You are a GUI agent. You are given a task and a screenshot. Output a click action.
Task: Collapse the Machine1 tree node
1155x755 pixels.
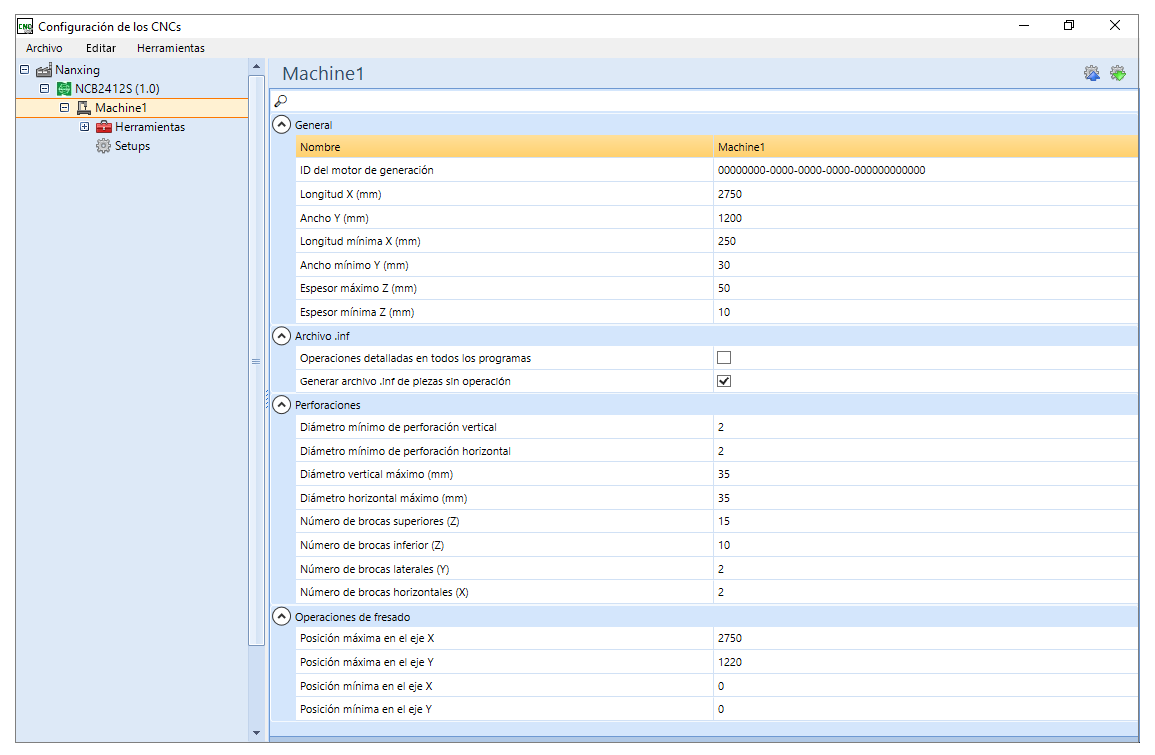click(64, 108)
